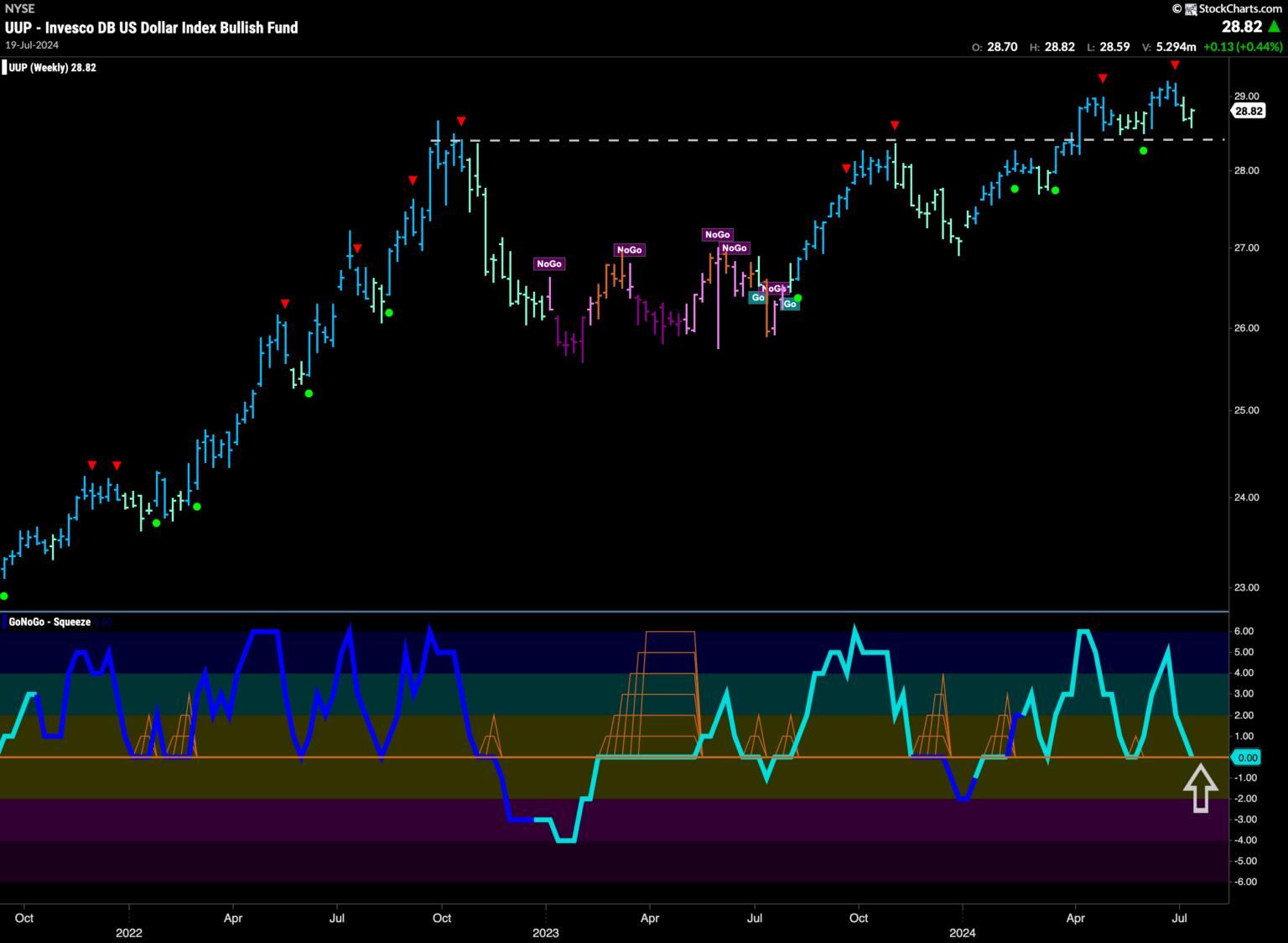
Task: Click the leftmost NoGo signal label
Action: pyautogui.click(x=549, y=263)
